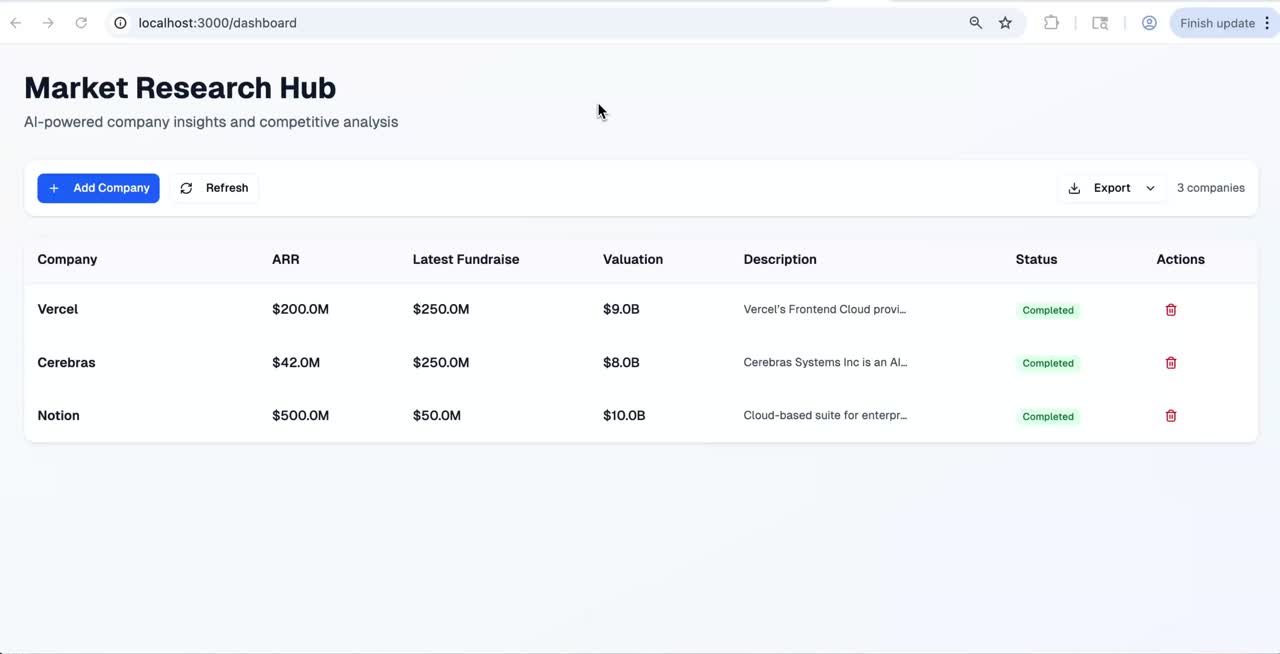Click the Company column header

tap(67, 259)
